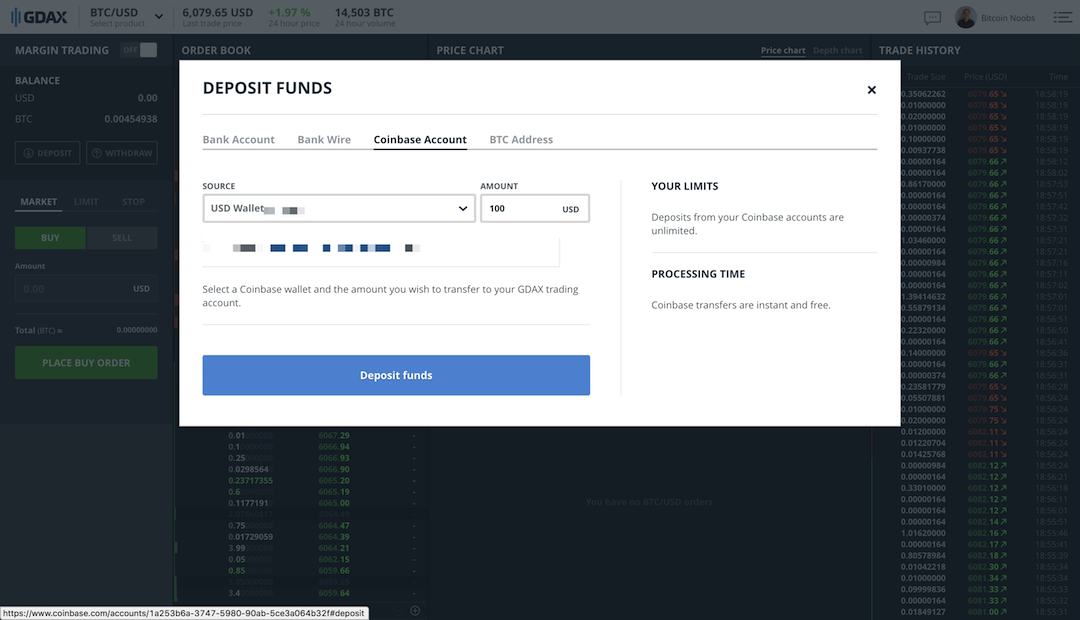Open the hamburger menu icon in header
Screen dimensions: 1080x620
(x=1063, y=17)
